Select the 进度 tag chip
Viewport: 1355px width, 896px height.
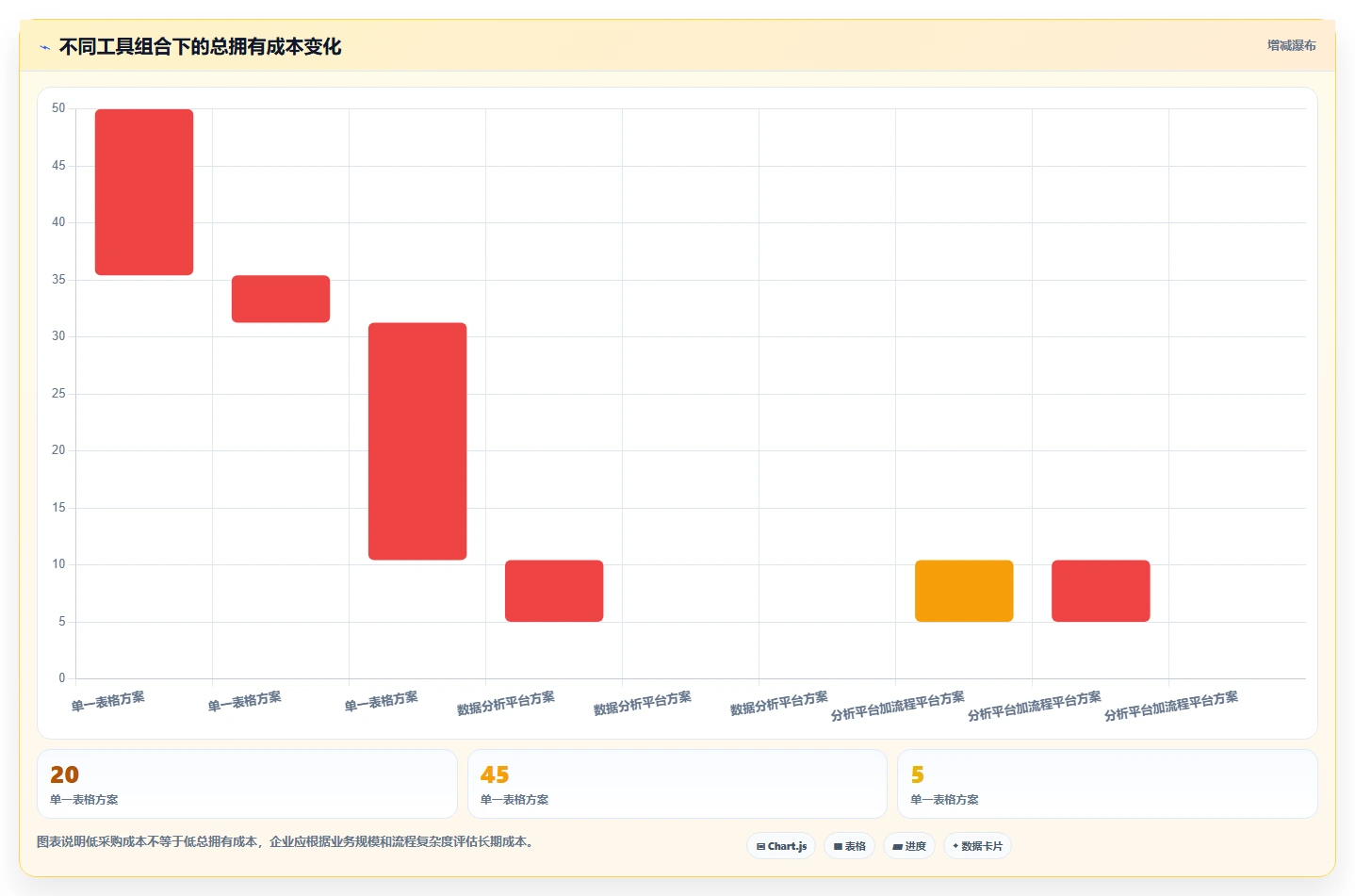909,846
